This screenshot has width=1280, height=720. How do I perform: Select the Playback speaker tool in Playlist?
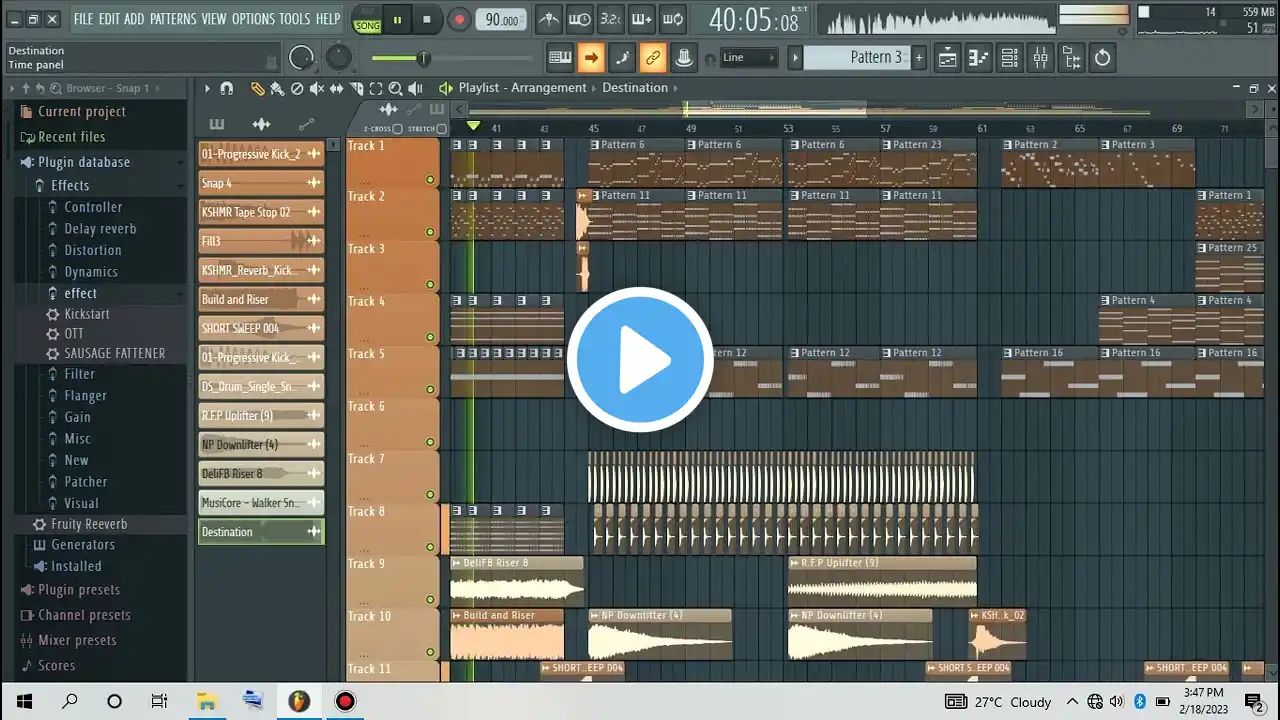(x=415, y=88)
